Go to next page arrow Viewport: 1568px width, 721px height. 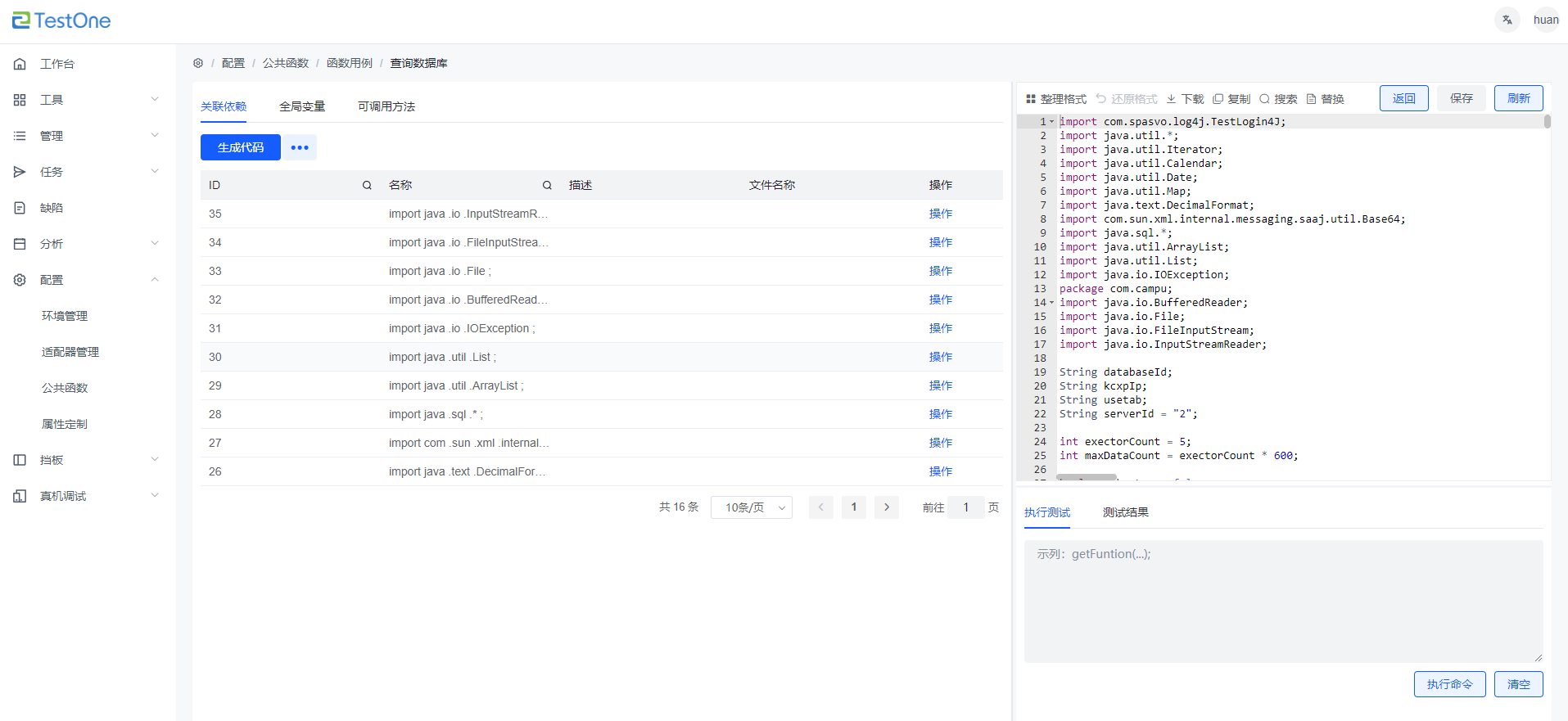point(887,507)
